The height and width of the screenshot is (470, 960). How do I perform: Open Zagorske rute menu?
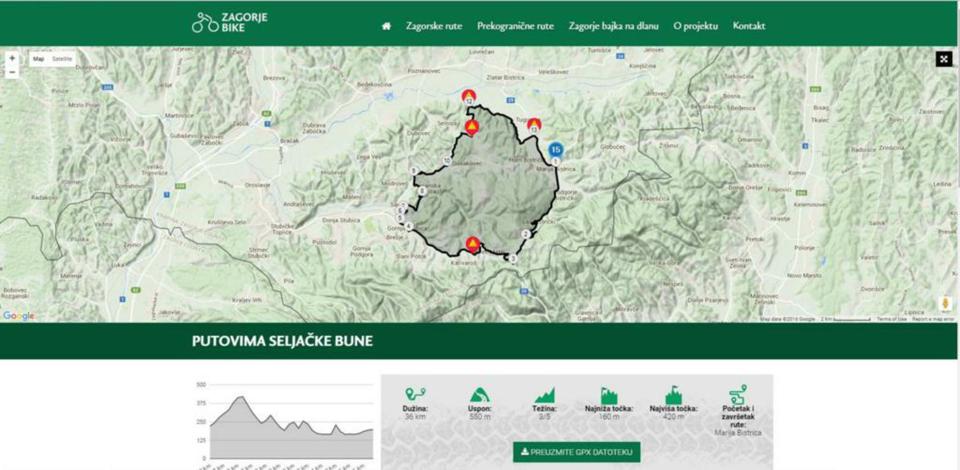[434, 26]
